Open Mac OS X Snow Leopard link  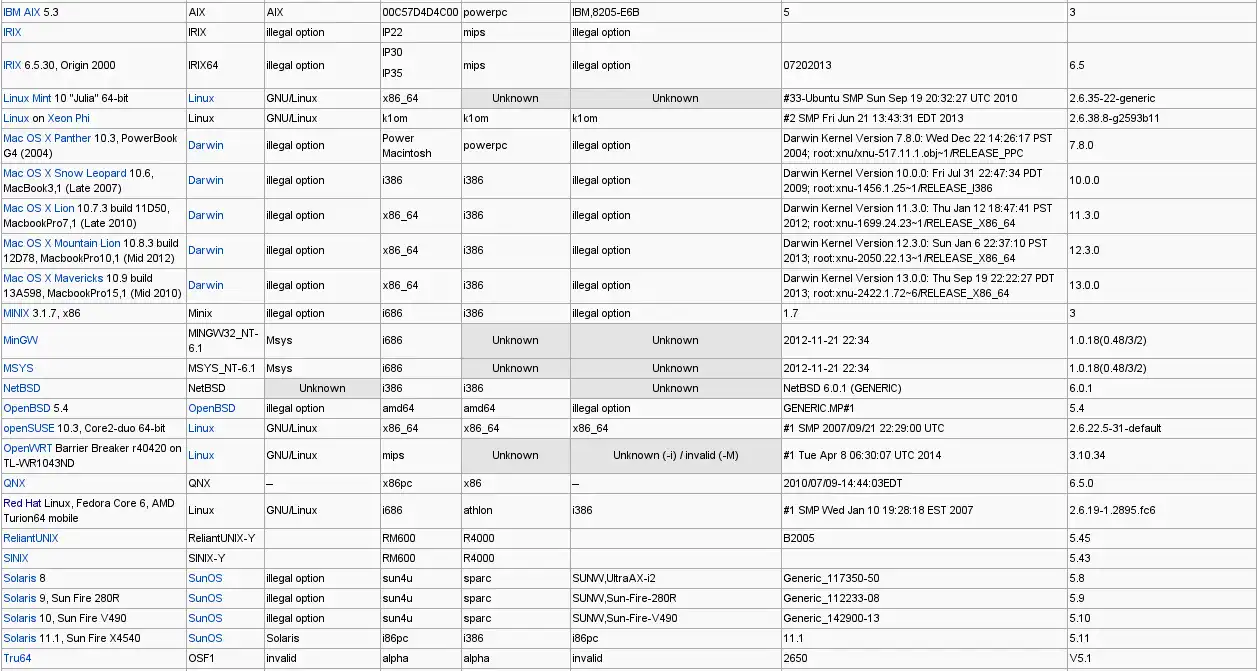(x=65, y=173)
